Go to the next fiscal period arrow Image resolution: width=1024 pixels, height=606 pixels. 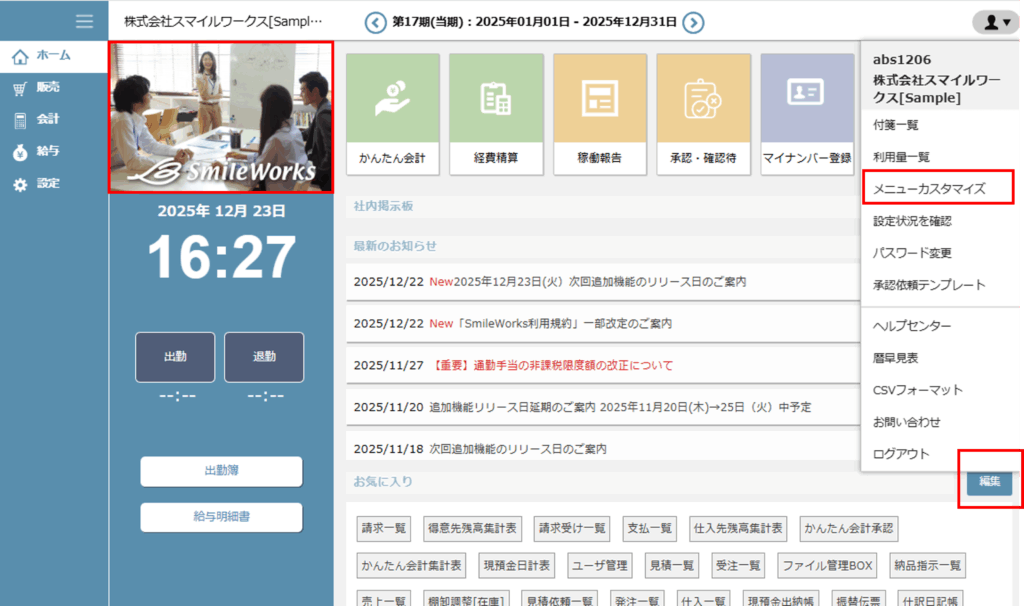[x=693, y=22]
